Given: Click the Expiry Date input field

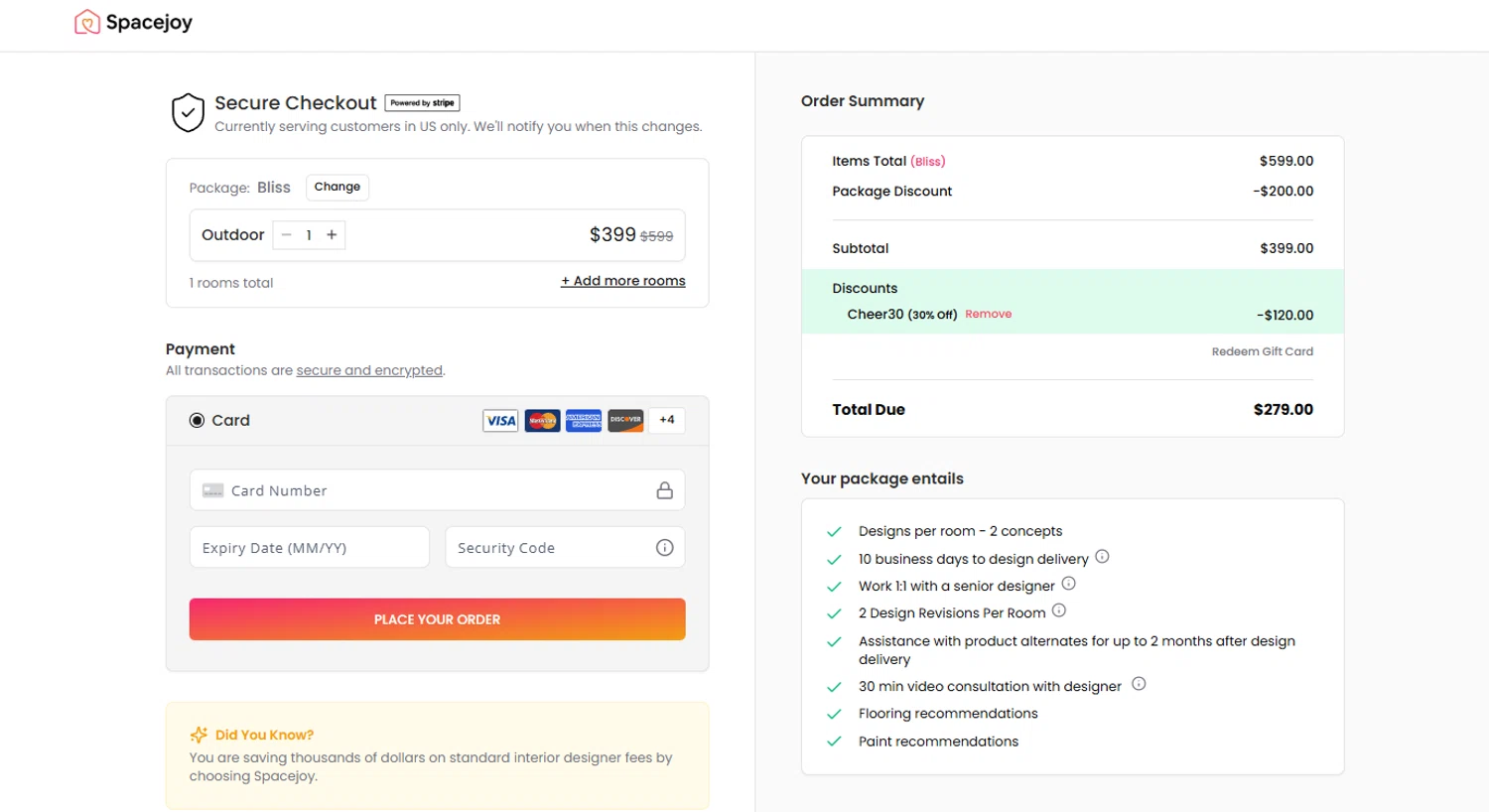Looking at the screenshot, I should click(310, 548).
